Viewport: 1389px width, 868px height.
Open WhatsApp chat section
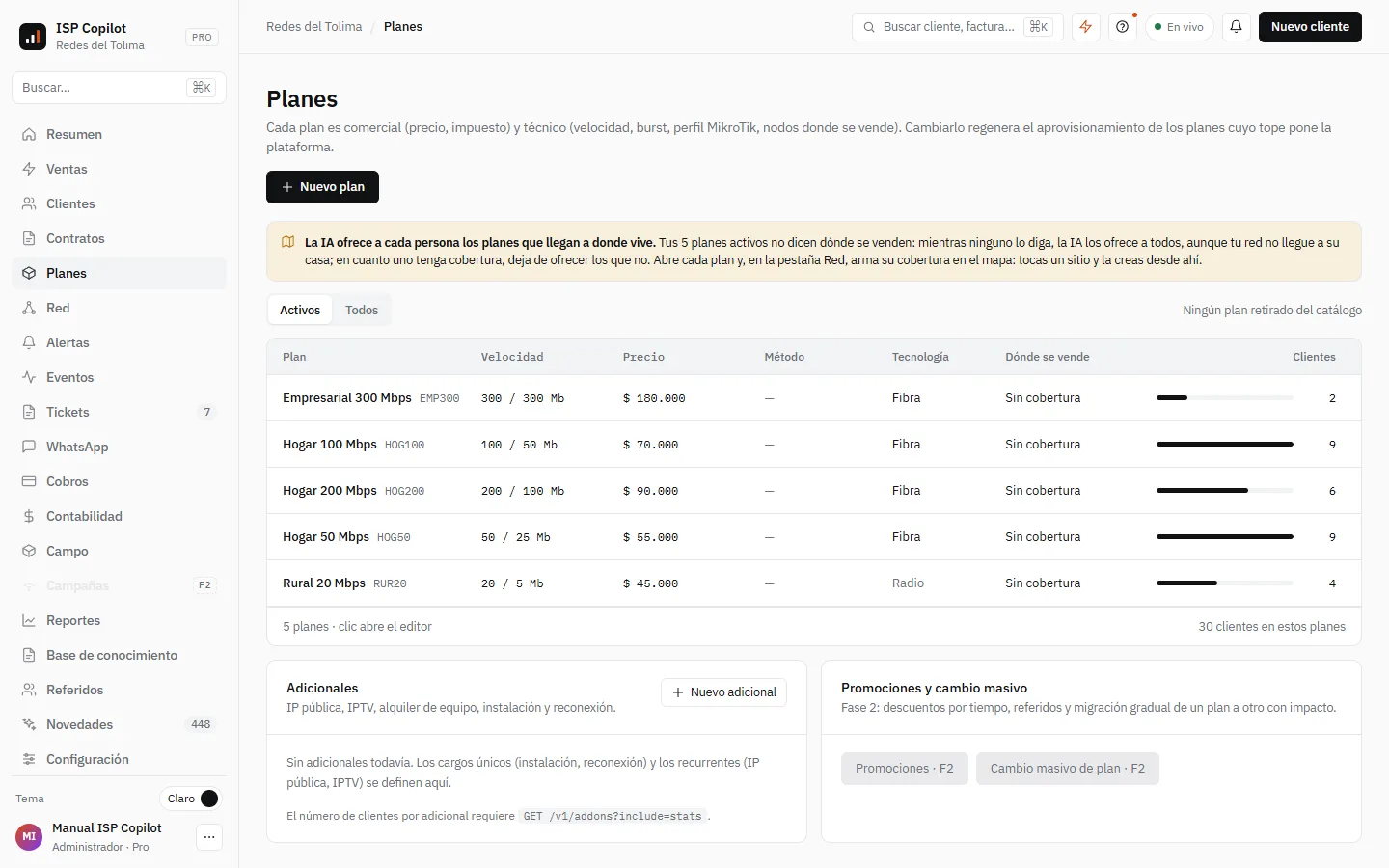[x=119, y=447]
